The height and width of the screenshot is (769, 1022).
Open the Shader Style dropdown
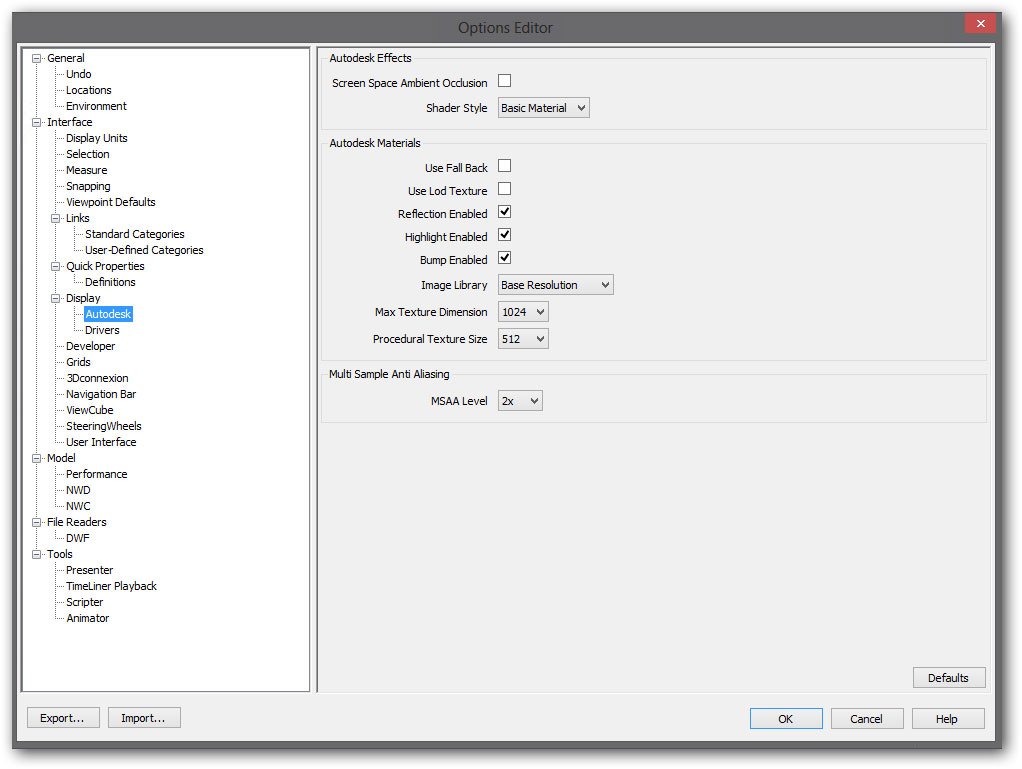(x=543, y=108)
